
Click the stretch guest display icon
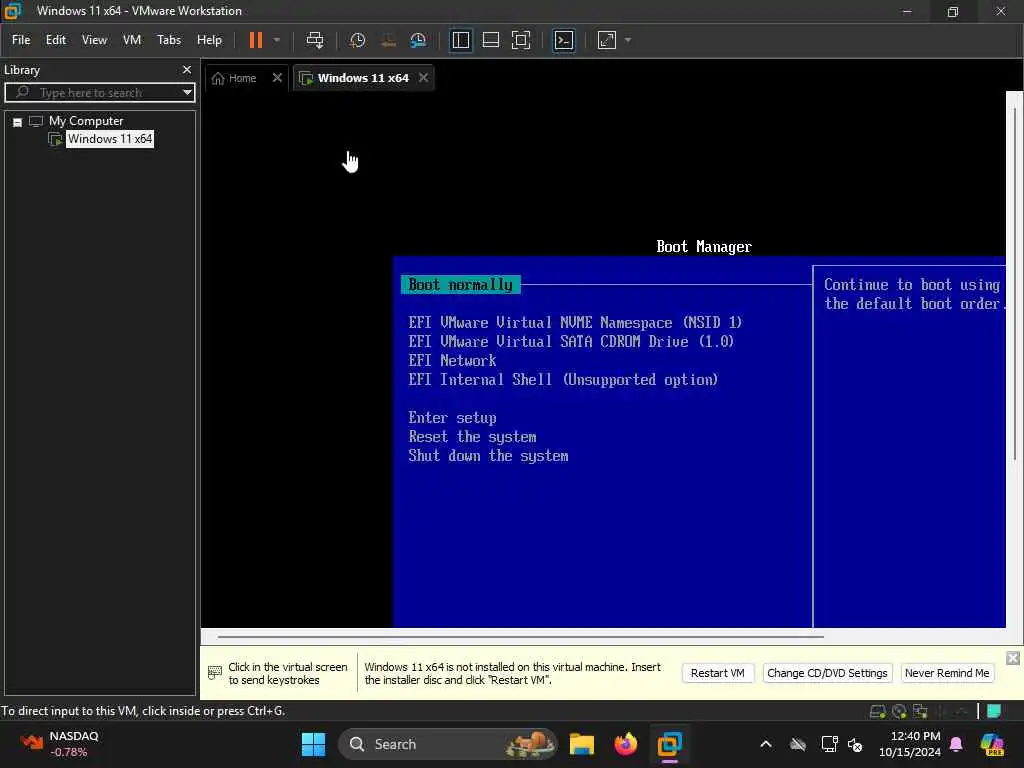click(607, 40)
